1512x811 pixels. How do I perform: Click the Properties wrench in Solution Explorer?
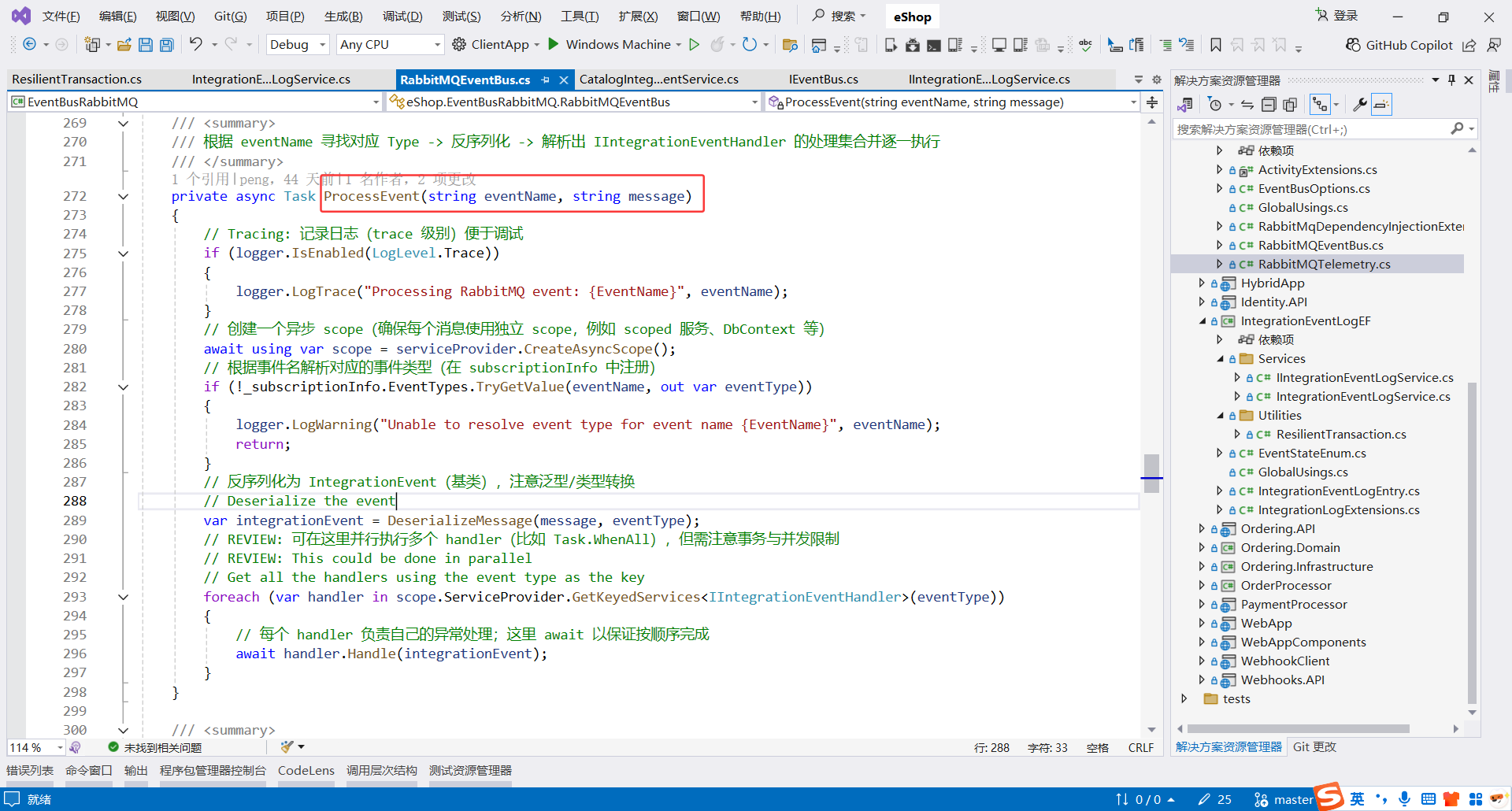coord(1361,104)
